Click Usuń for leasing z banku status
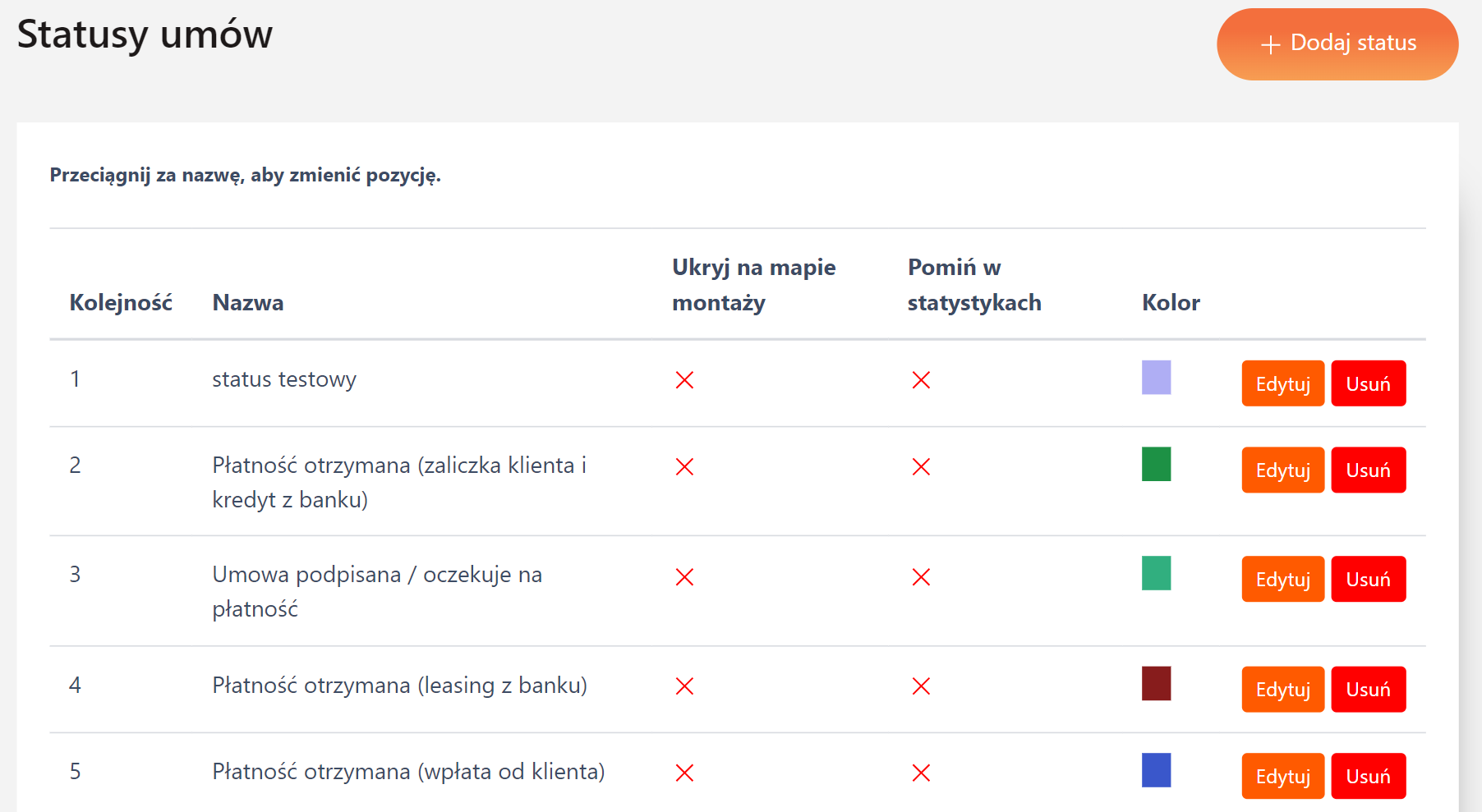Screen dimensions: 1482x812 click(x=1368, y=689)
